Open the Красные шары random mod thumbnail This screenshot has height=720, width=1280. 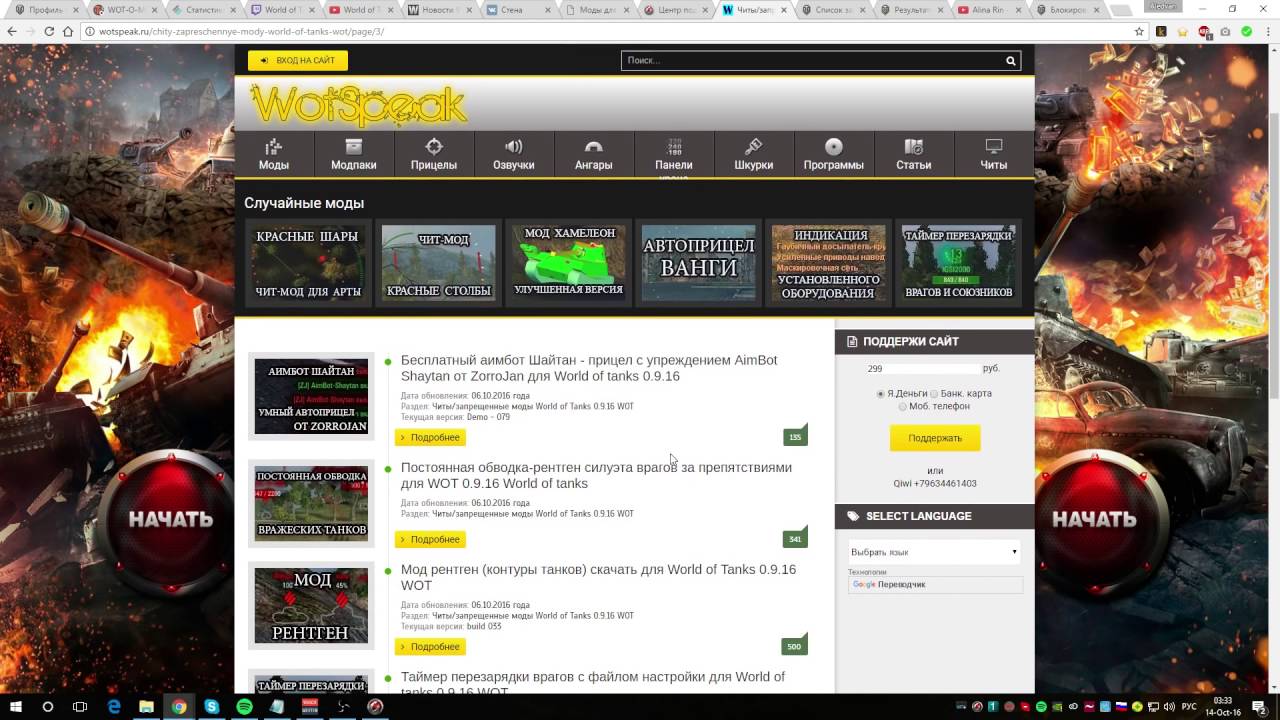tap(307, 264)
